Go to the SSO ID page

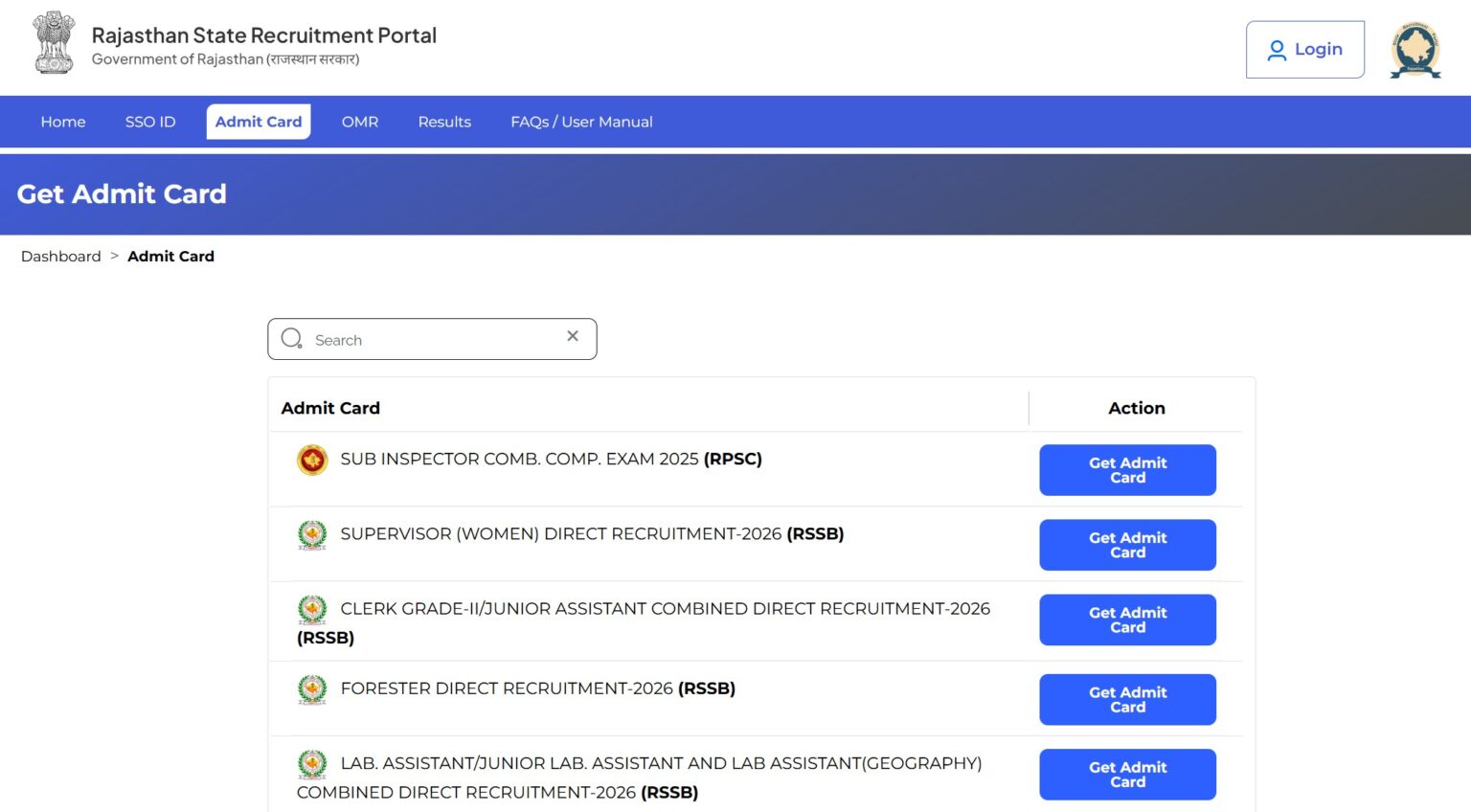tap(150, 122)
